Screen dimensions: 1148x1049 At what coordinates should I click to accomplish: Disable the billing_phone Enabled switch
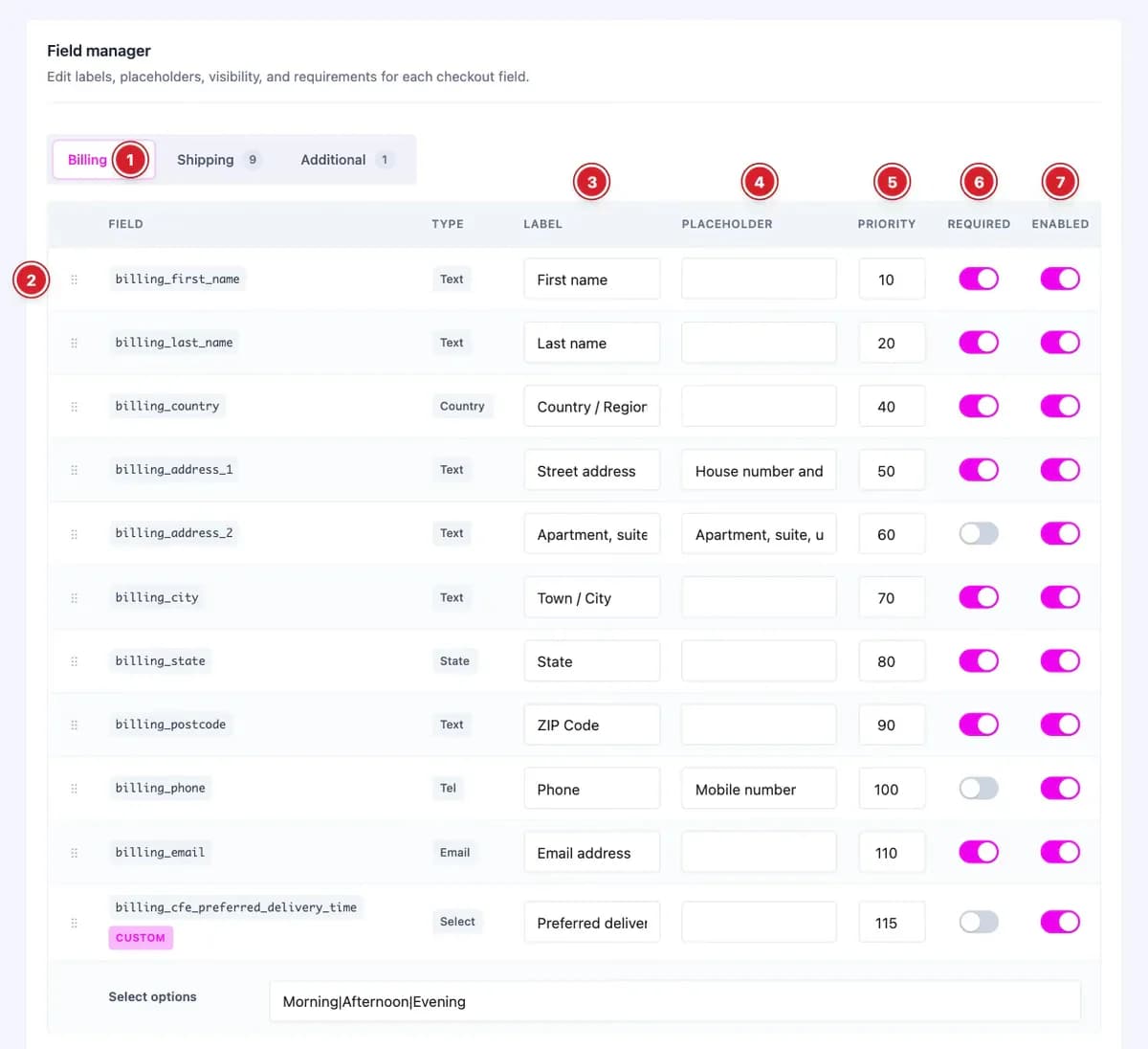[x=1060, y=788]
